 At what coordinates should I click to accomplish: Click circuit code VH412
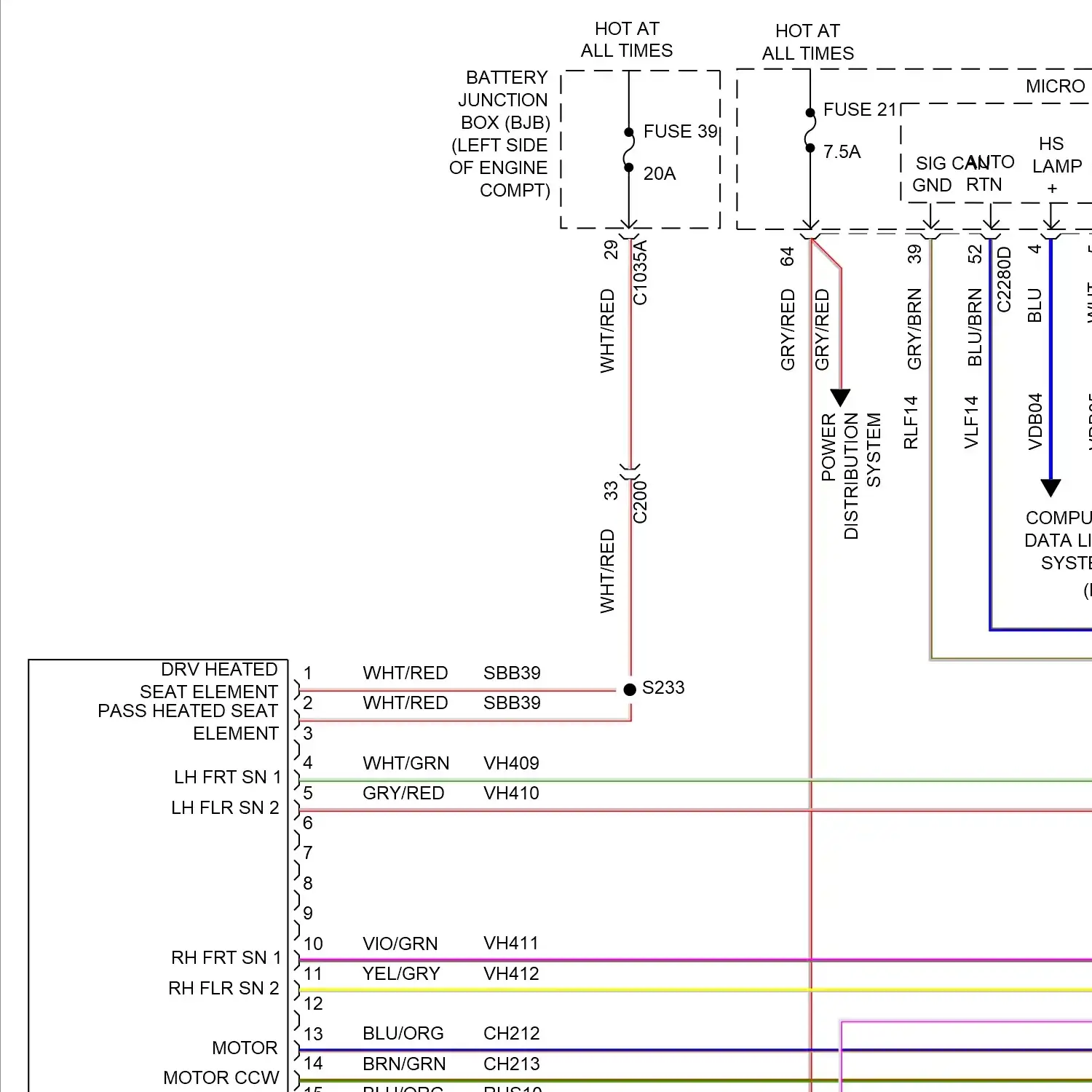(511, 974)
